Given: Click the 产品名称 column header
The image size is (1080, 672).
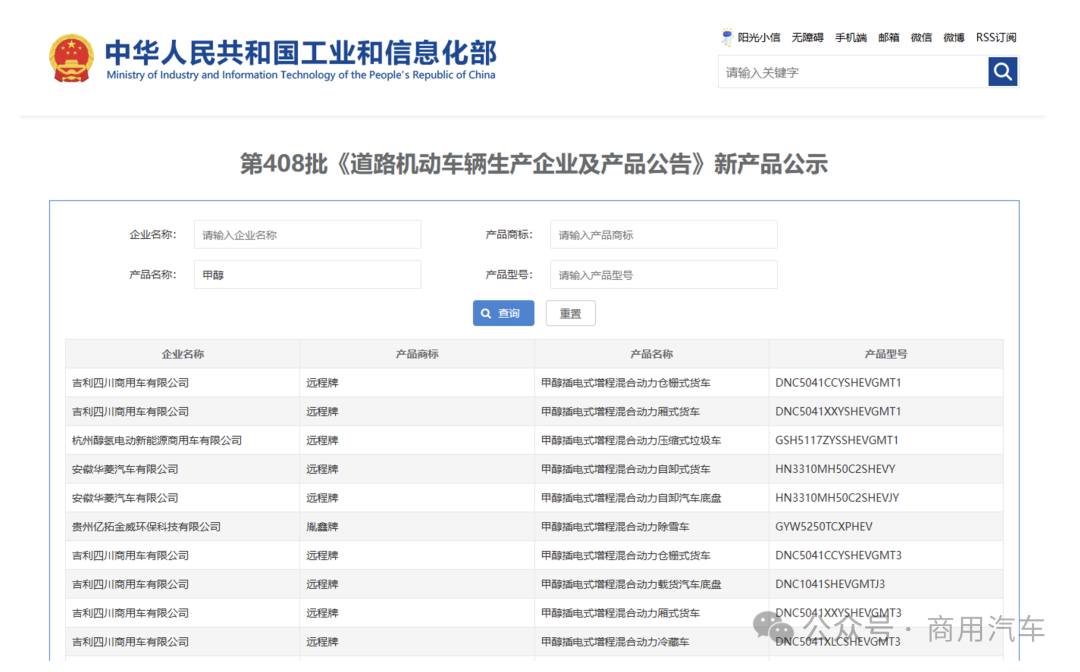Looking at the screenshot, I should click(652, 354).
